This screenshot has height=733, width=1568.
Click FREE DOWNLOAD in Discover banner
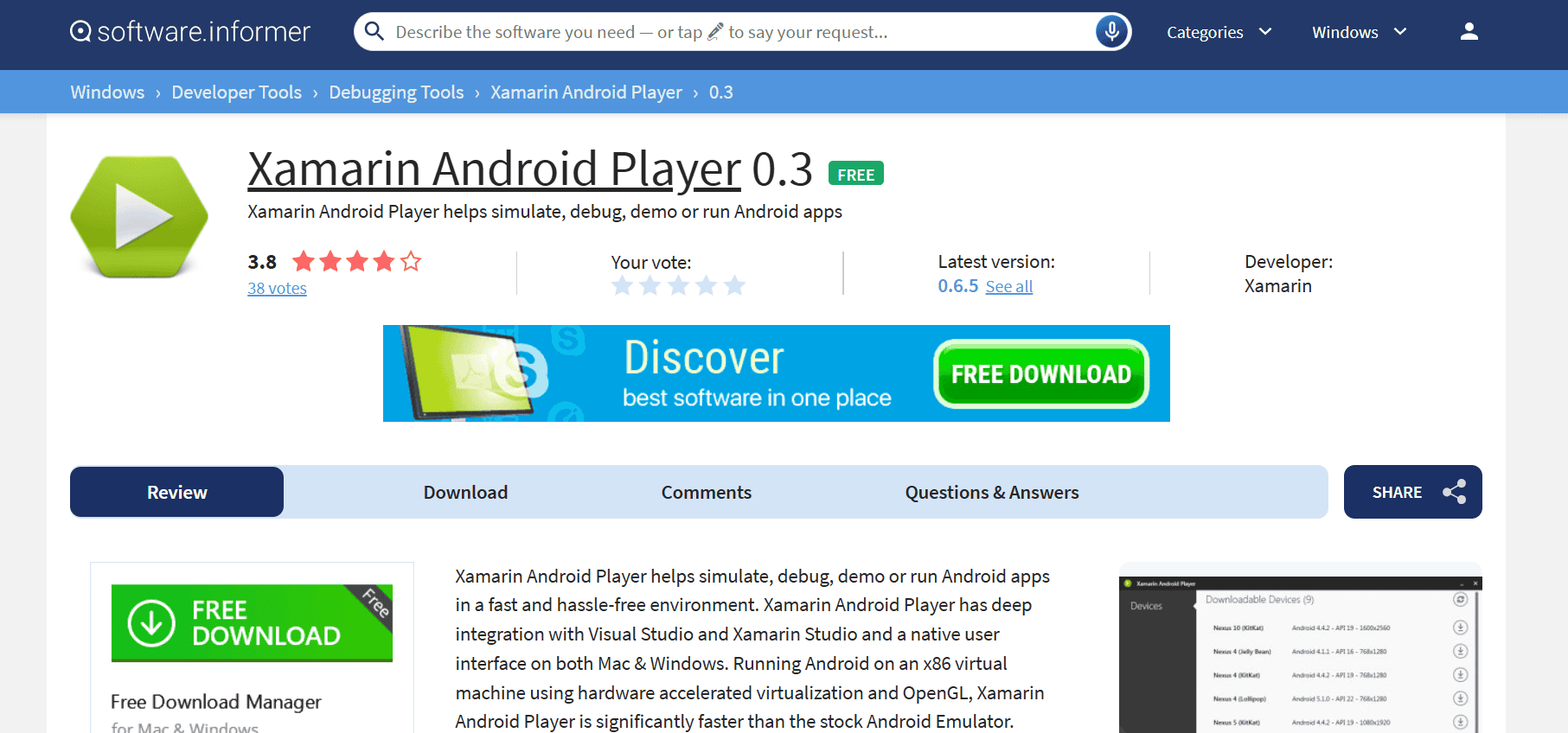[1041, 374]
